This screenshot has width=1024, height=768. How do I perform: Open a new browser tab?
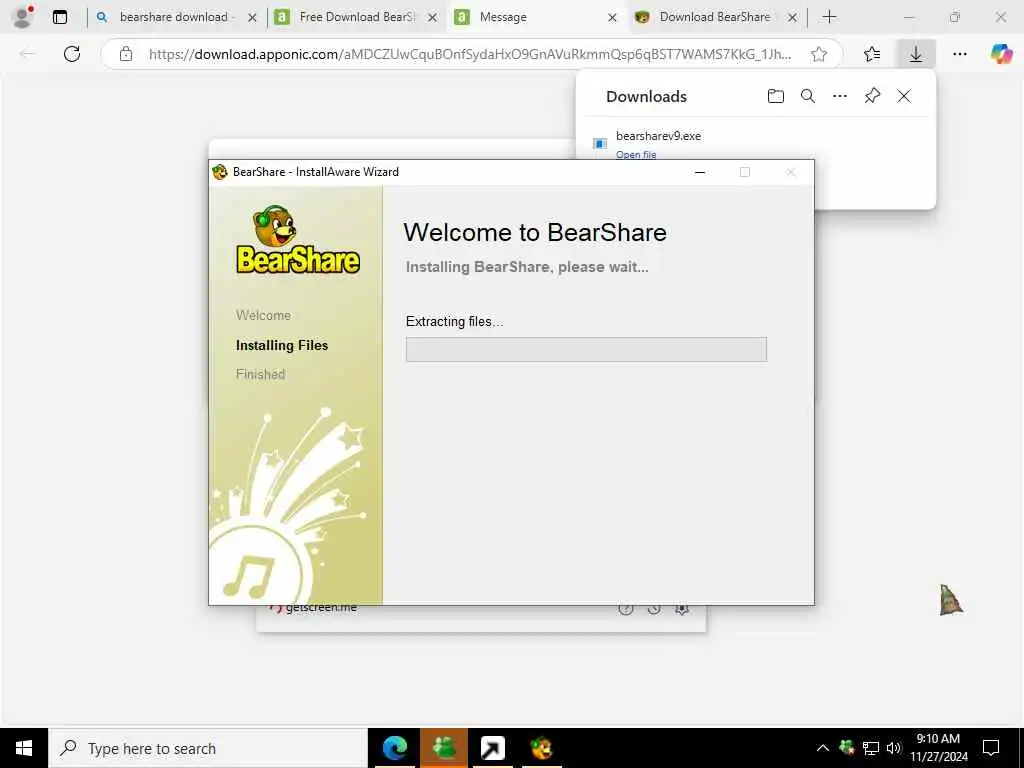829,17
